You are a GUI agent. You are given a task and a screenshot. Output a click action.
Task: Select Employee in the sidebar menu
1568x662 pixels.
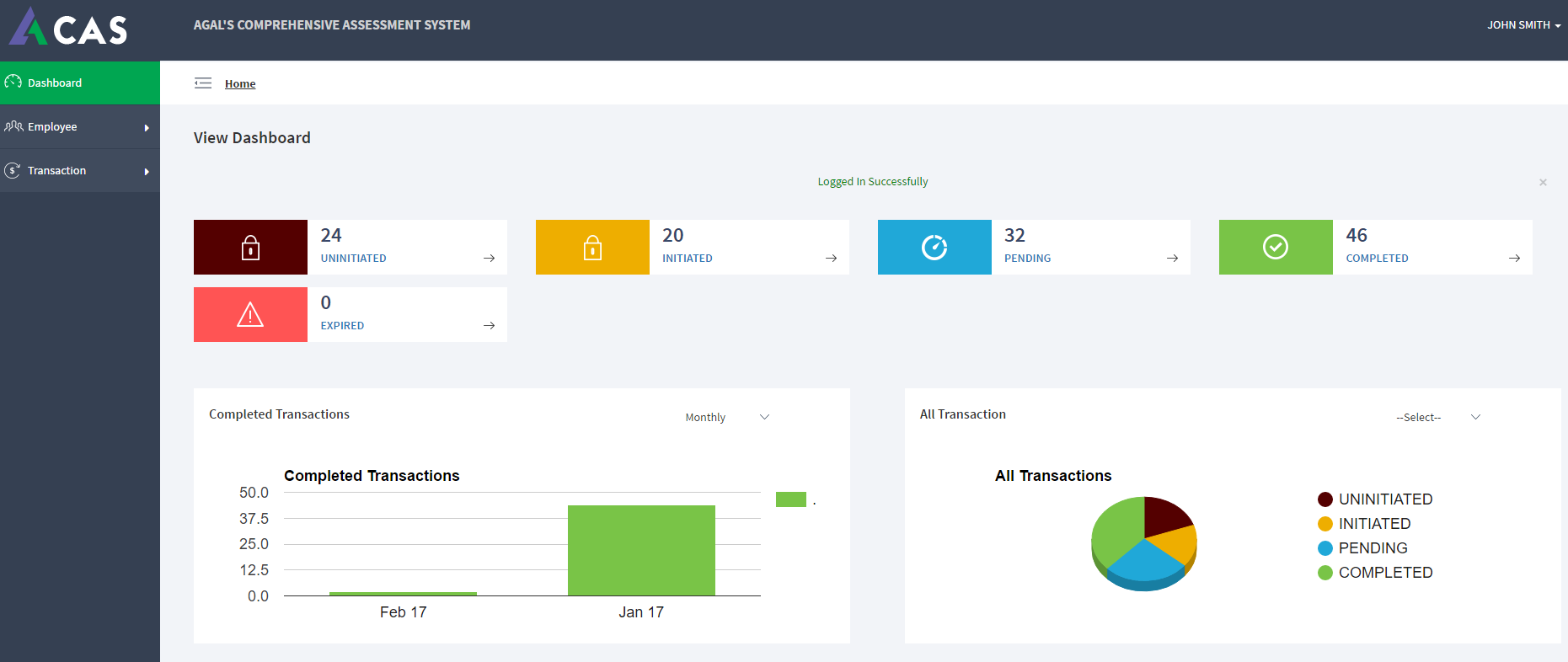click(x=80, y=127)
